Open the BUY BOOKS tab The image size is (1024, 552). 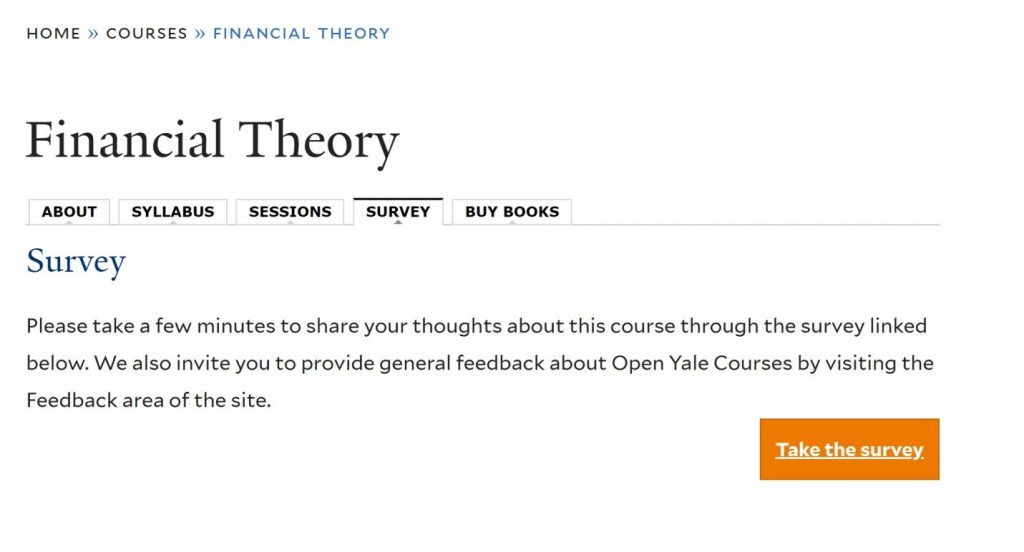pos(512,212)
